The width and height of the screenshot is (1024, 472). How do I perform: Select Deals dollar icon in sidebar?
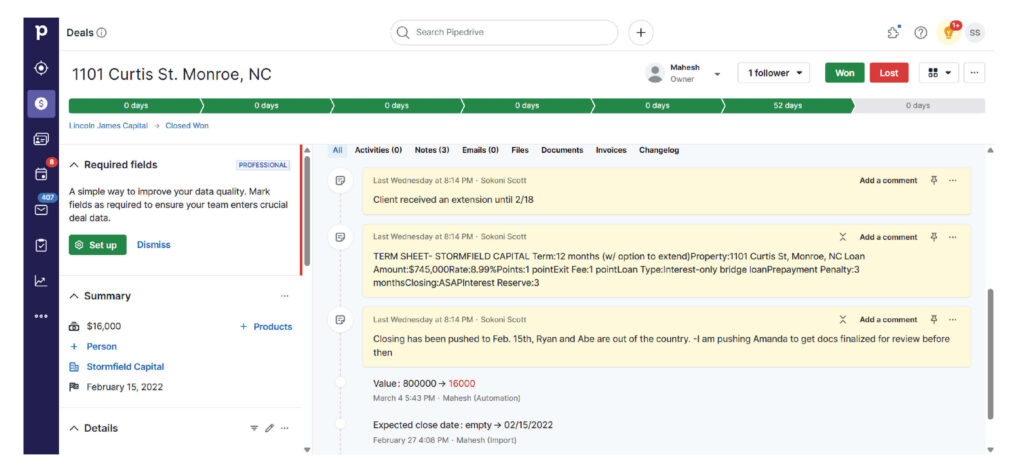coord(40,104)
